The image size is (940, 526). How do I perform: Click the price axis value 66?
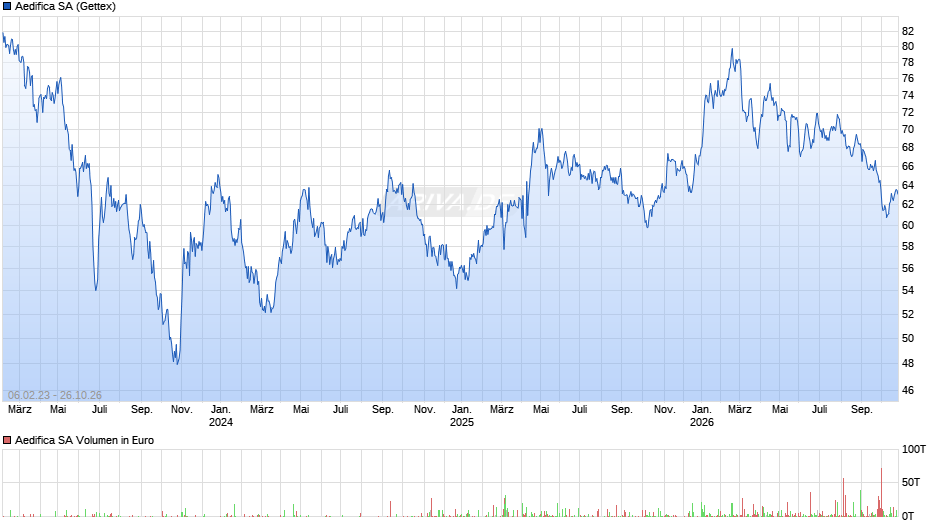(908, 166)
